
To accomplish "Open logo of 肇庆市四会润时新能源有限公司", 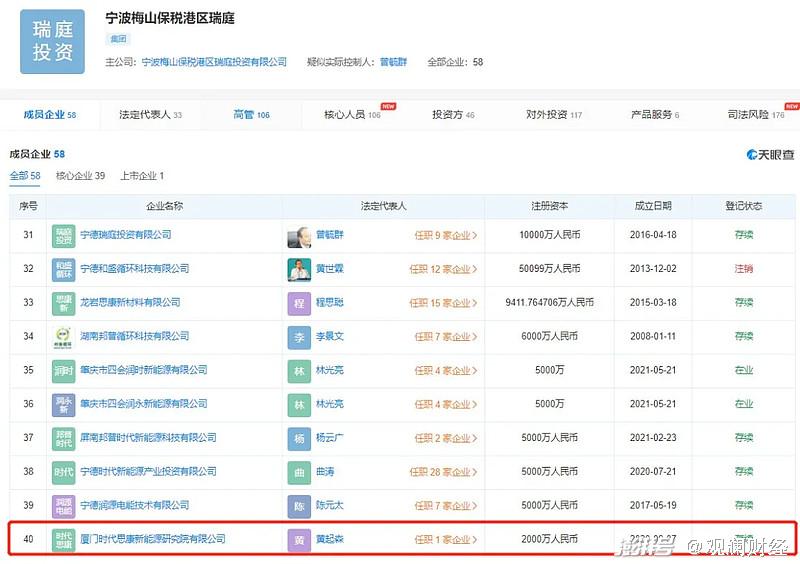I will (x=64, y=371).
